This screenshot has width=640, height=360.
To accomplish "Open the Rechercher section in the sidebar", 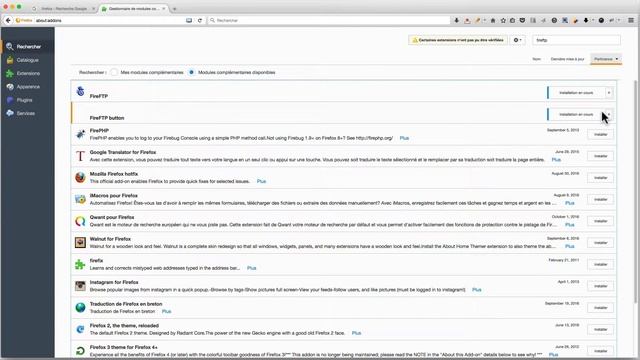I will click(27, 47).
